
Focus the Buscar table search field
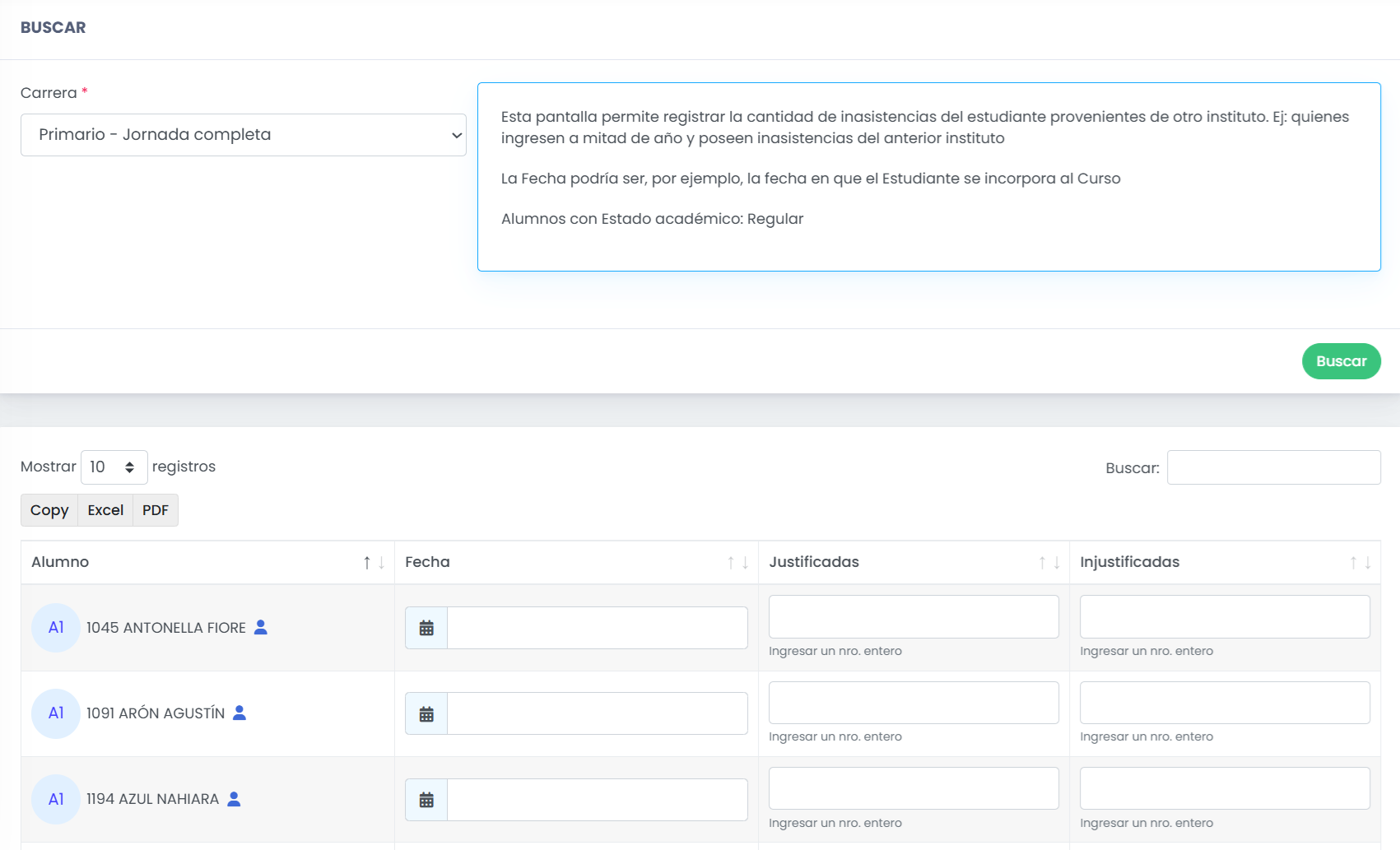[x=1274, y=467]
